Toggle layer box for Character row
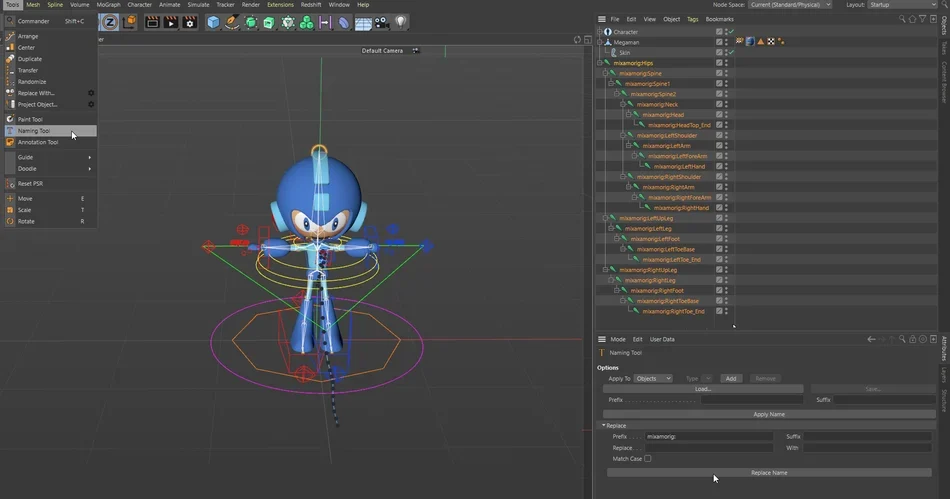The width and height of the screenshot is (950, 499). 719,32
